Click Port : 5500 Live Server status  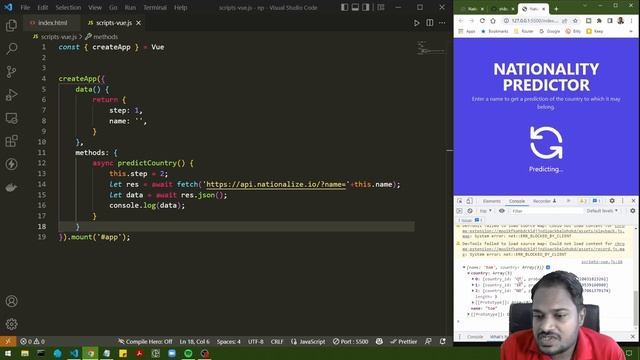click(350, 341)
